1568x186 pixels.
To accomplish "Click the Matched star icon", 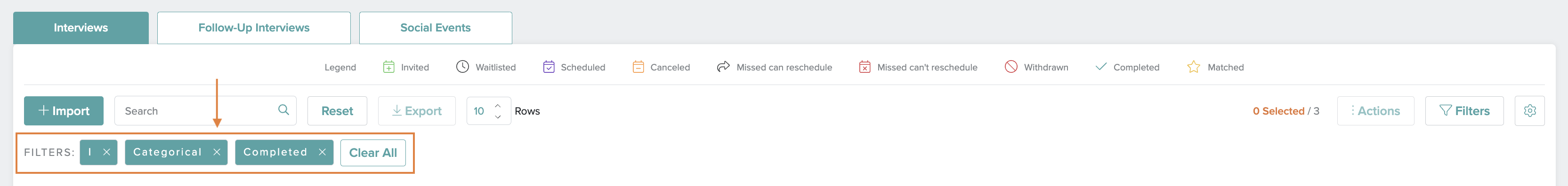I will [1194, 67].
